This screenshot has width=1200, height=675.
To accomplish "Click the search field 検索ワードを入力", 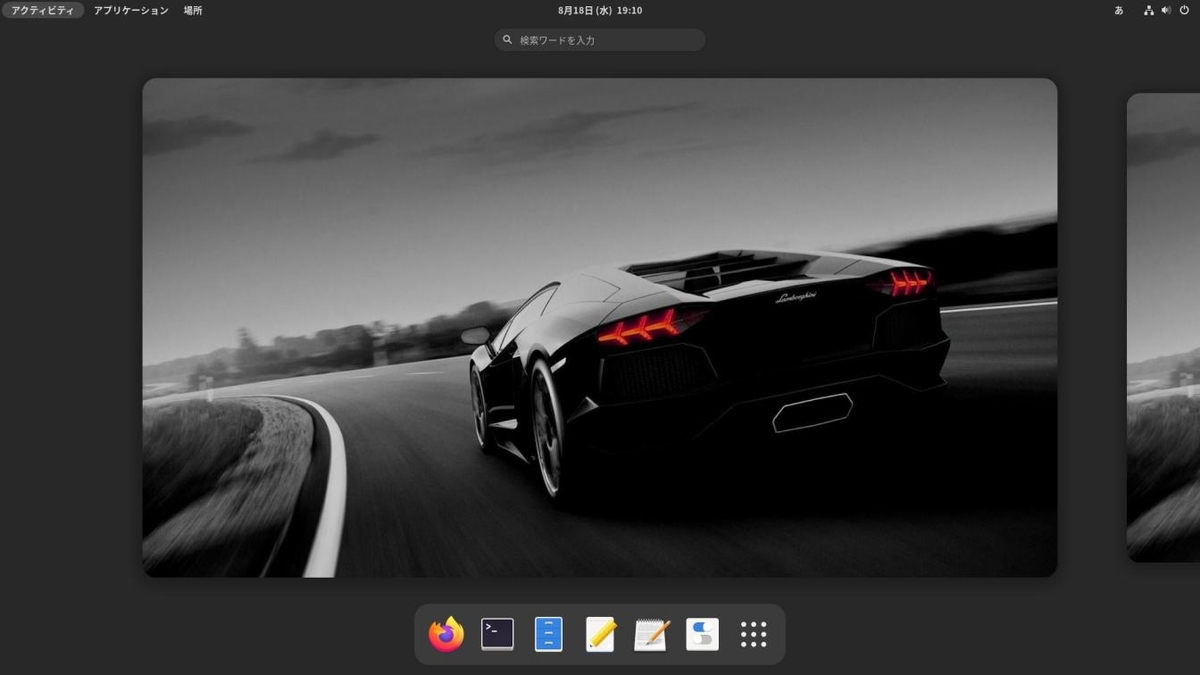I will coord(600,40).
